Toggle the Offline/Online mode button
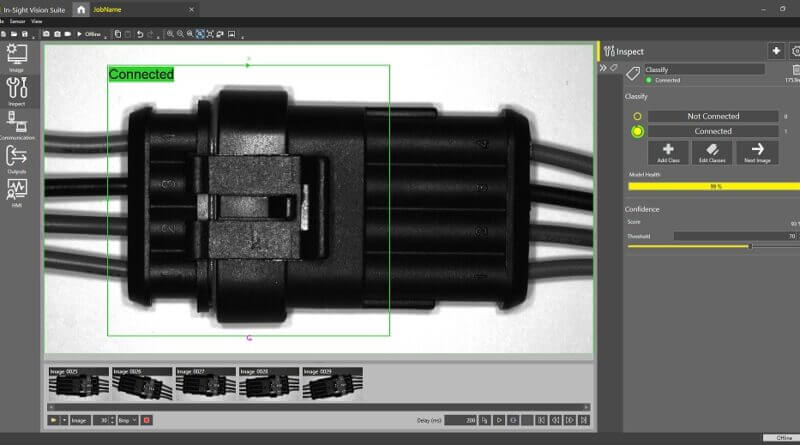Screen dimensions: 800x445 click(90, 34)
